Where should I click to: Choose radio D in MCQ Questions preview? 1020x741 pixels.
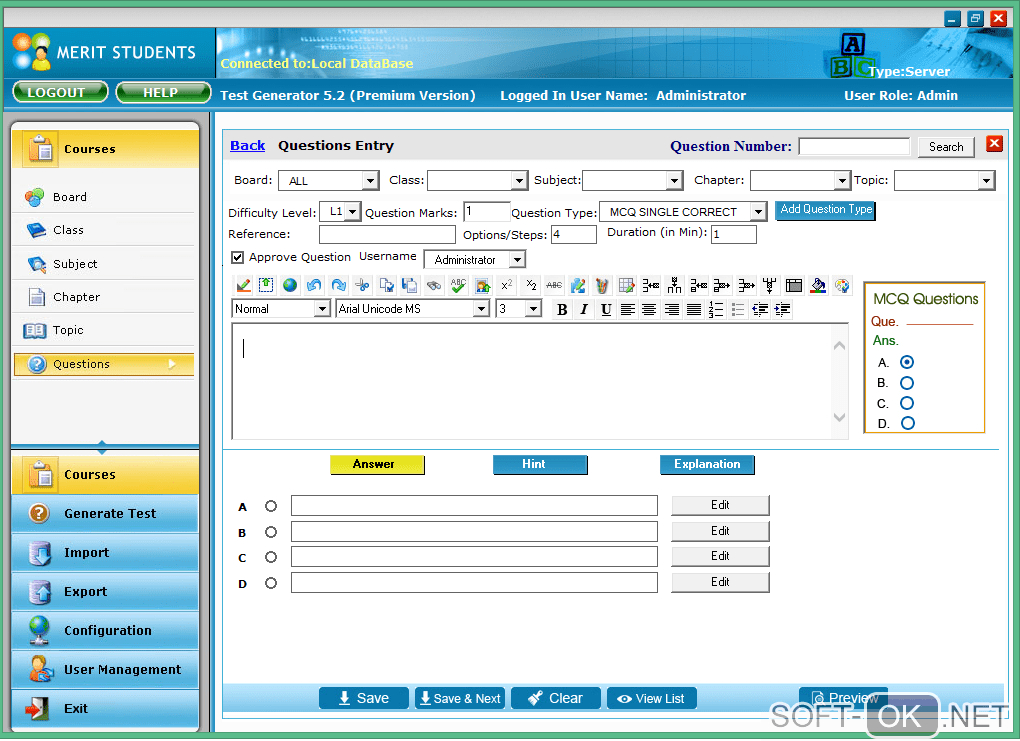pyautogui.click(x=907, y=424)
